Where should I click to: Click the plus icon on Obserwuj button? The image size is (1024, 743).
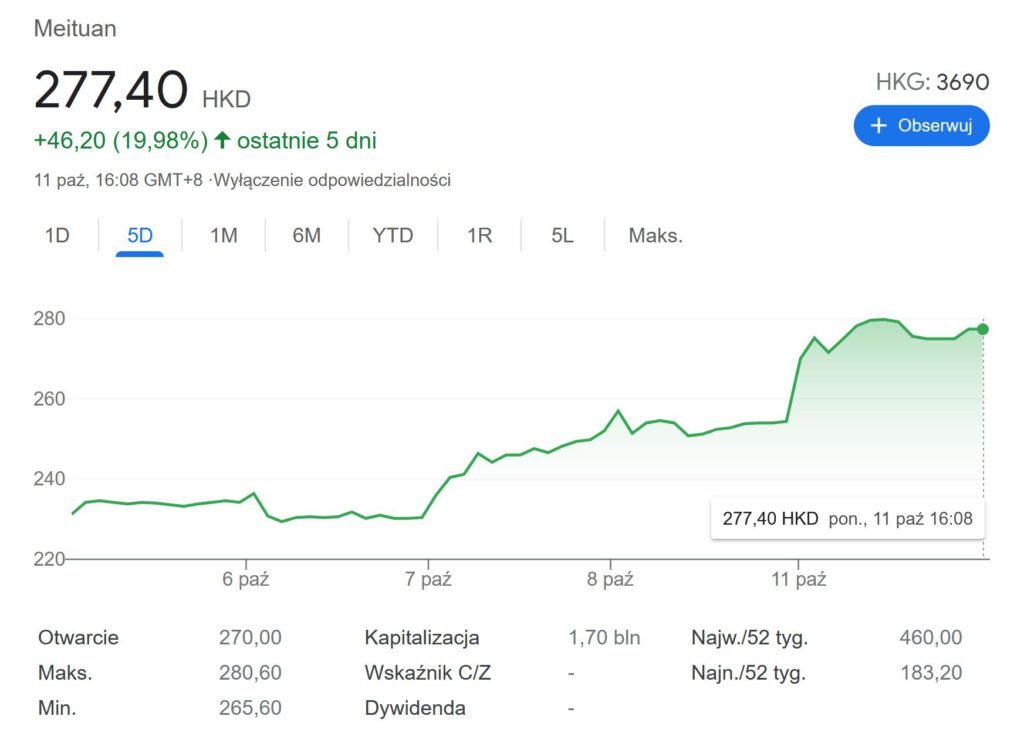[x=878, y=125]
